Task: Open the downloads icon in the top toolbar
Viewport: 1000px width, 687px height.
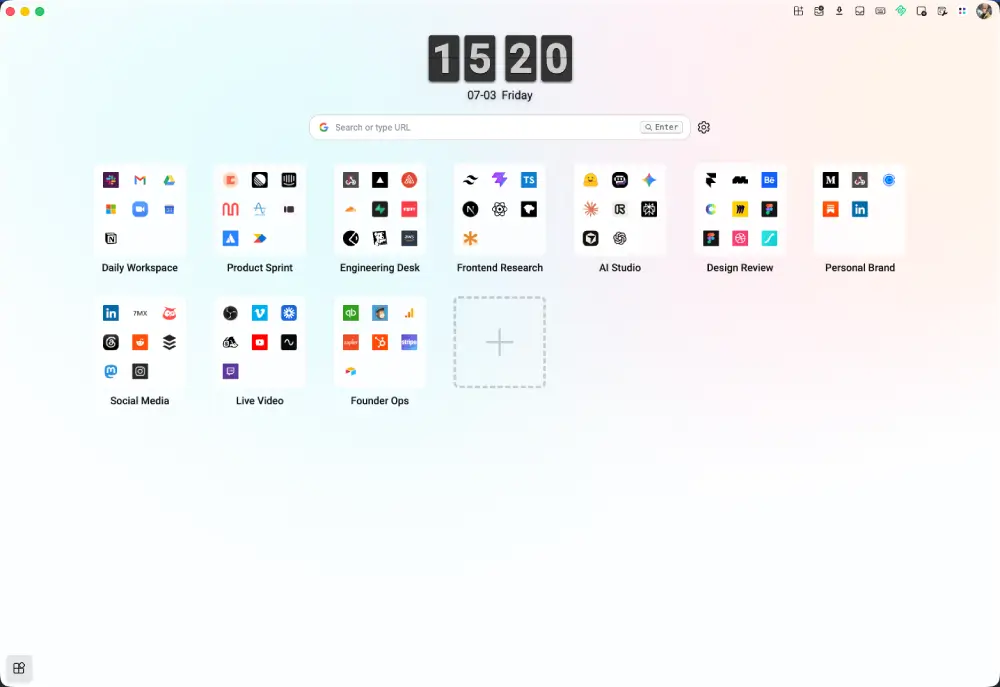Action: pos(839,11)
